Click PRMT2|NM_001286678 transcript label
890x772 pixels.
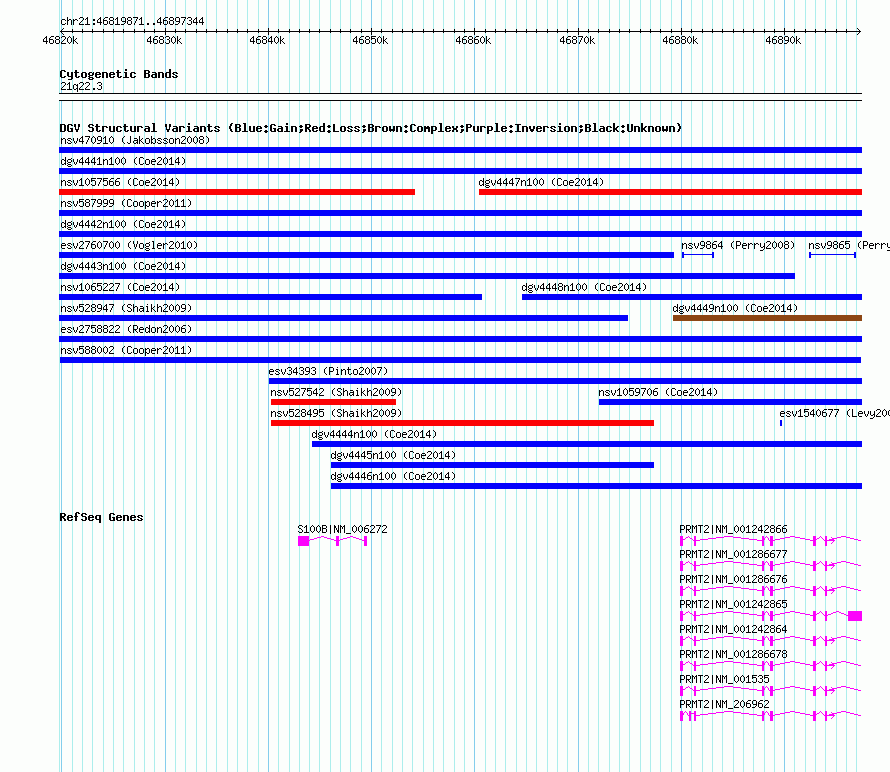(733, 654)
